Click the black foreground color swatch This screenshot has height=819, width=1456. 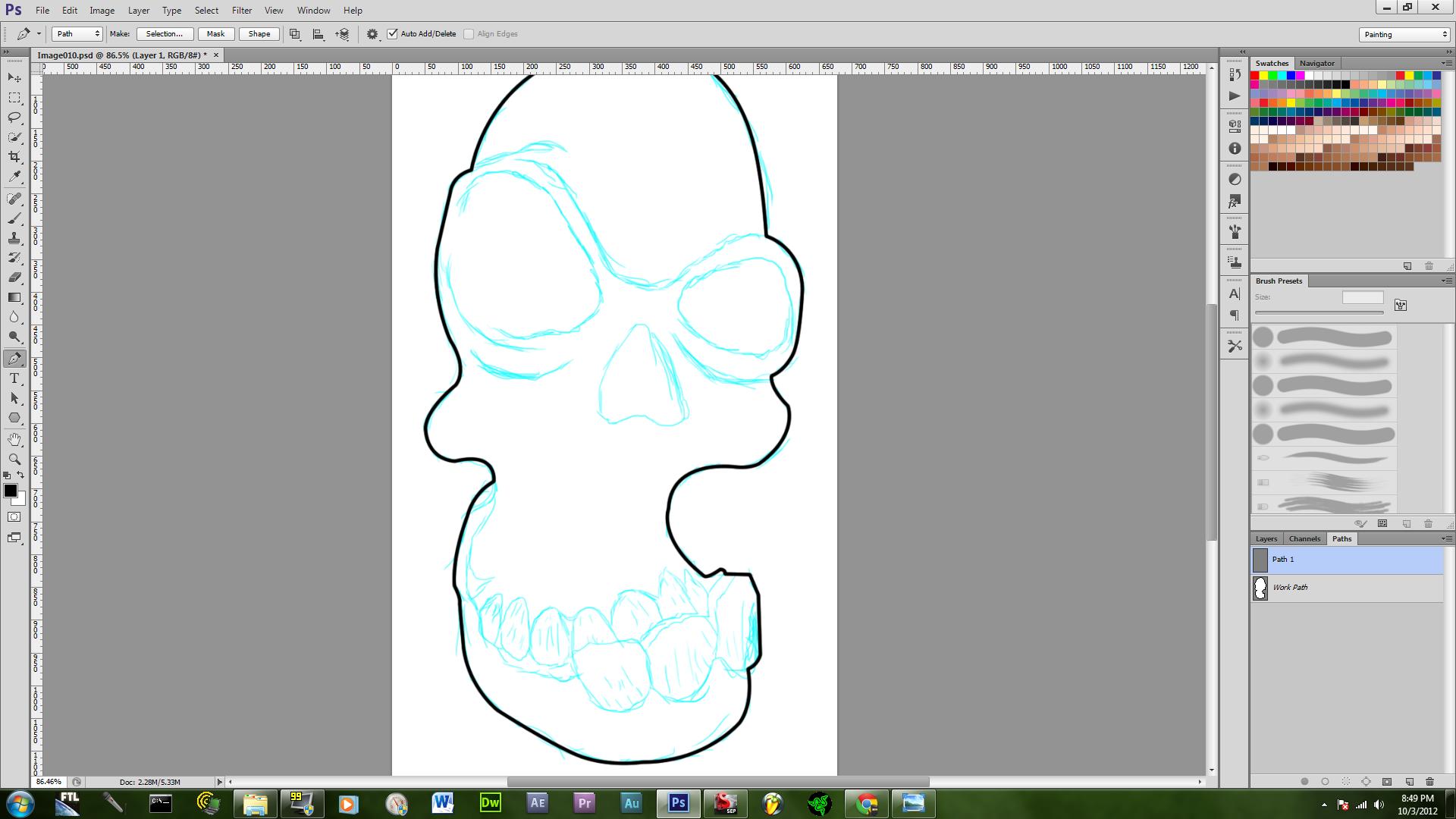coord(11,491)
